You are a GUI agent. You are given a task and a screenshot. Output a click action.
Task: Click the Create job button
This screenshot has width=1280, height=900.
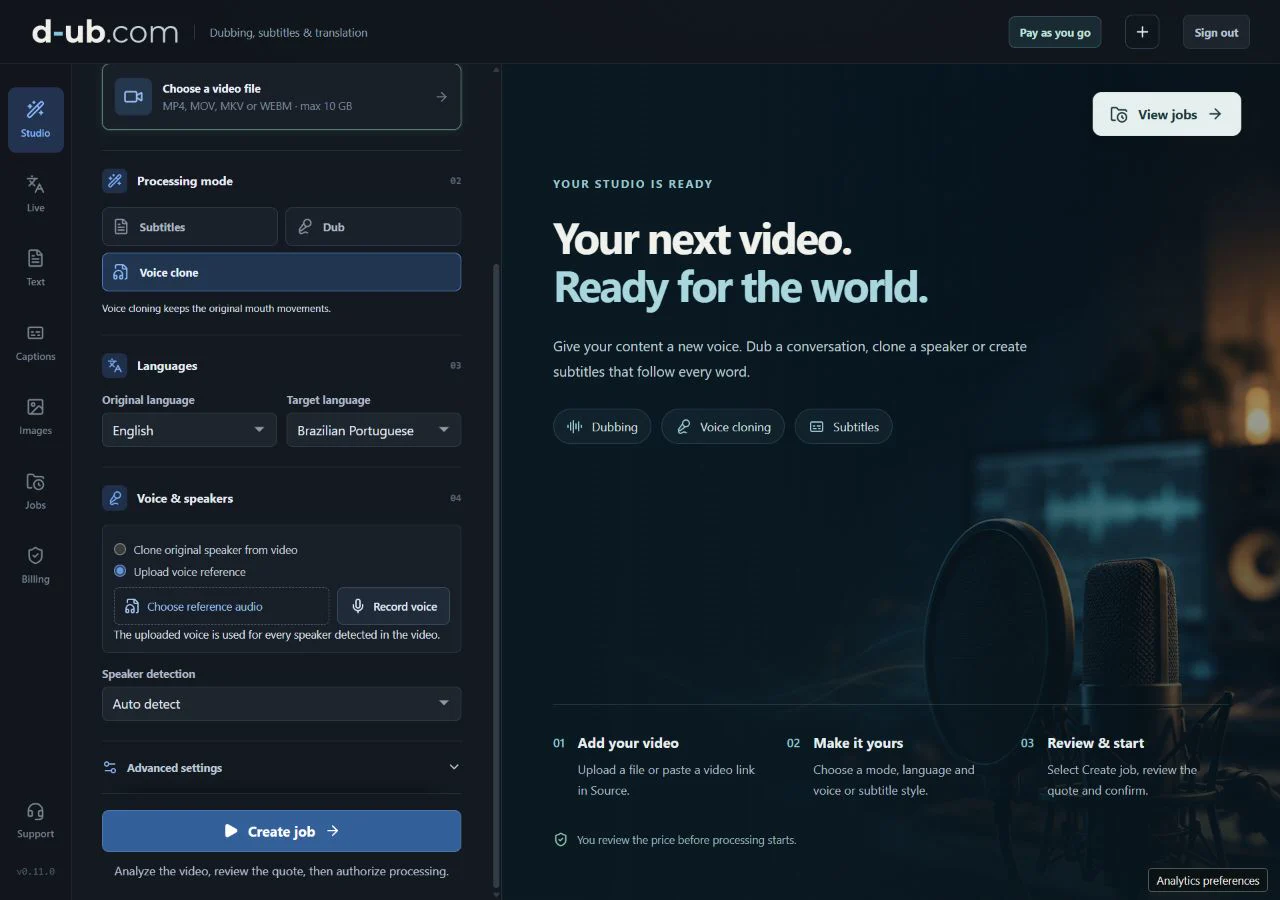tap(281, 831)
